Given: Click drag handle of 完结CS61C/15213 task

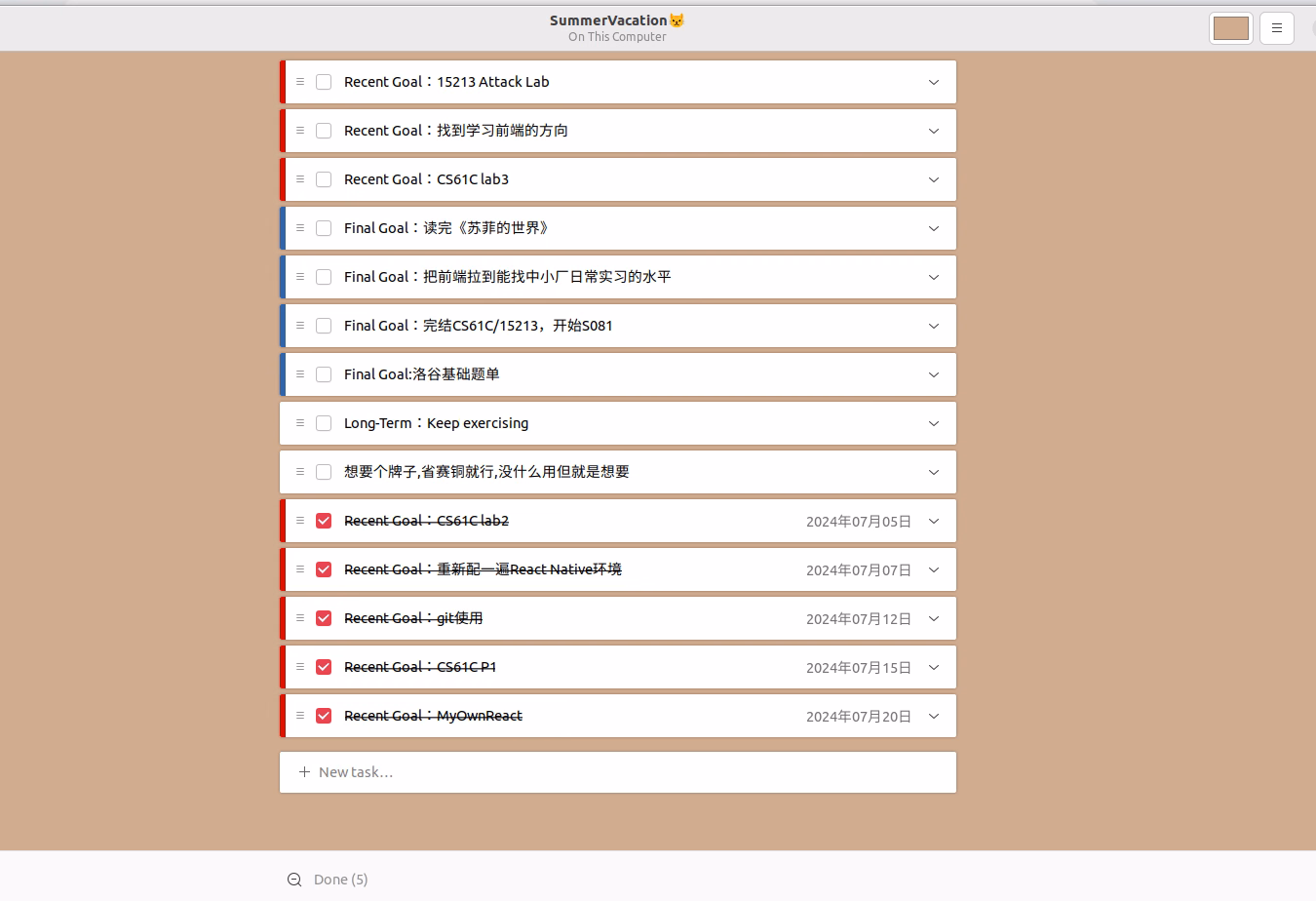Looking at the screenshot, I should [300, 326].
